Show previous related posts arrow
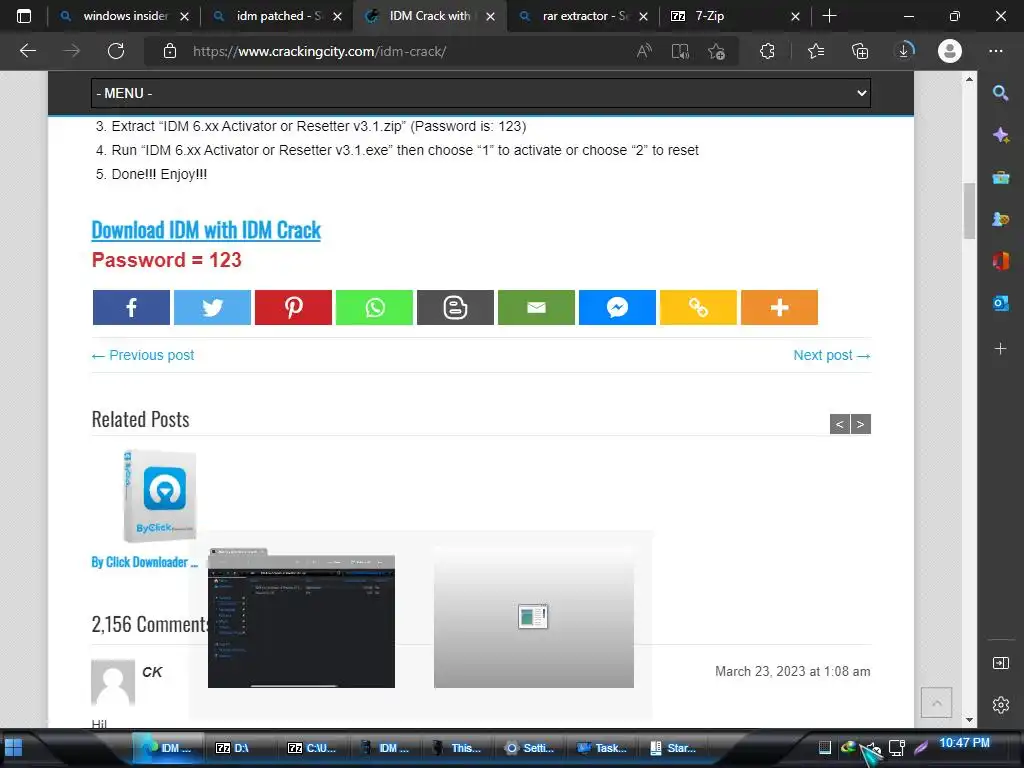The width and height of the screenshot is (1024, 768). [x=840, y=424]
